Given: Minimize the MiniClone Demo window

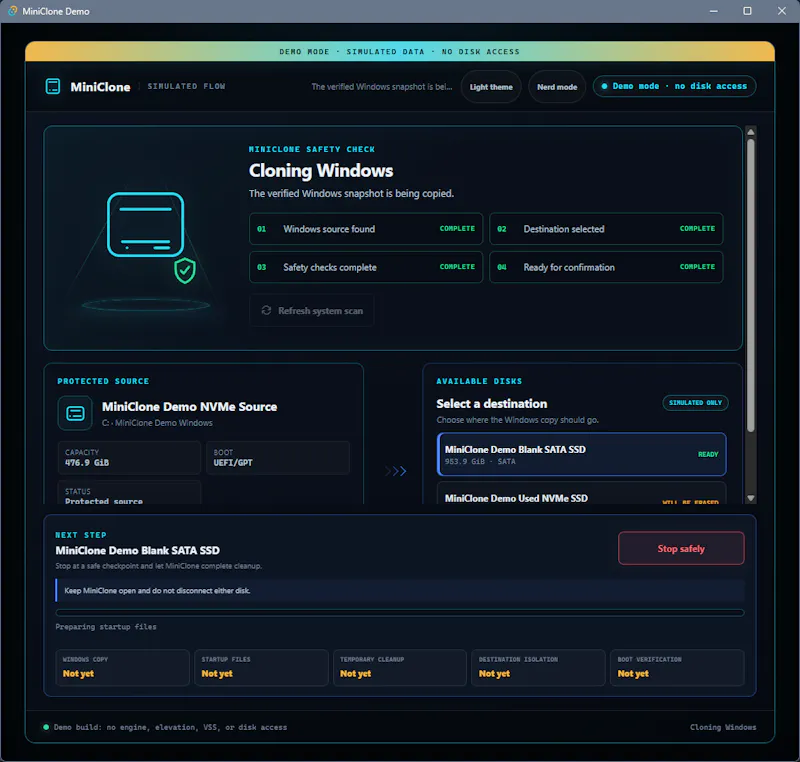Looking at the screenshot, I should (713, 11).
